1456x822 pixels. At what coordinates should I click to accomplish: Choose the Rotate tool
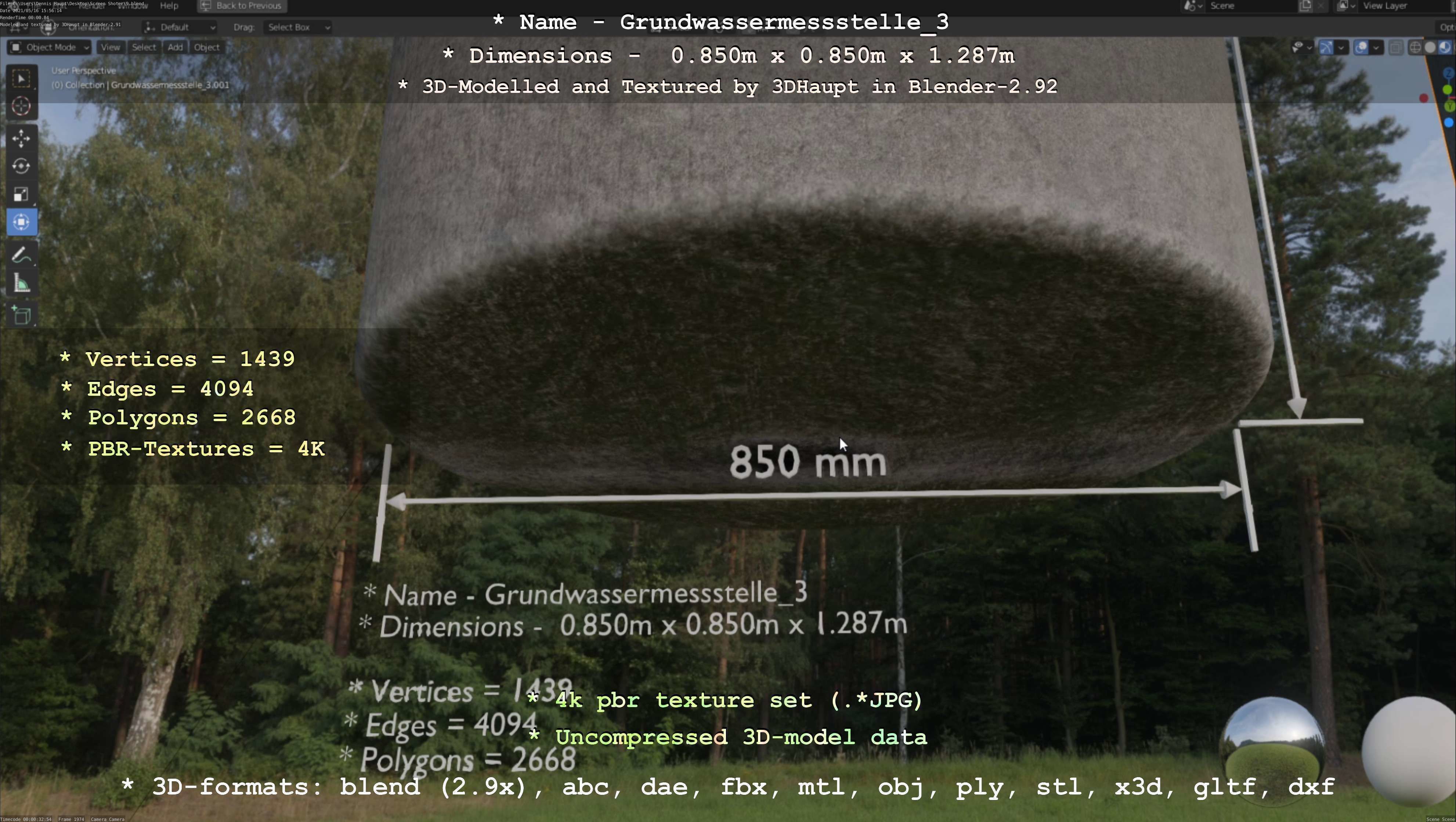pyautogui.click(x=21, y=166)
